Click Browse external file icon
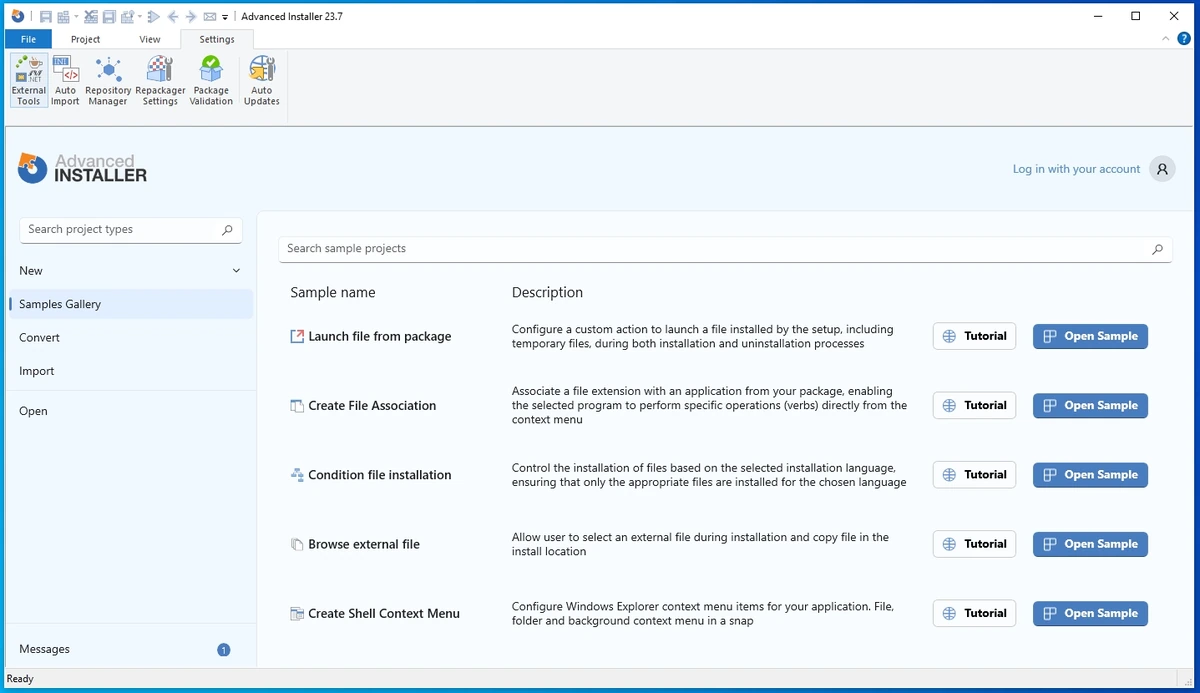Image resolution: width=1200 pixels, height=693 pixels. click(297, 545)
